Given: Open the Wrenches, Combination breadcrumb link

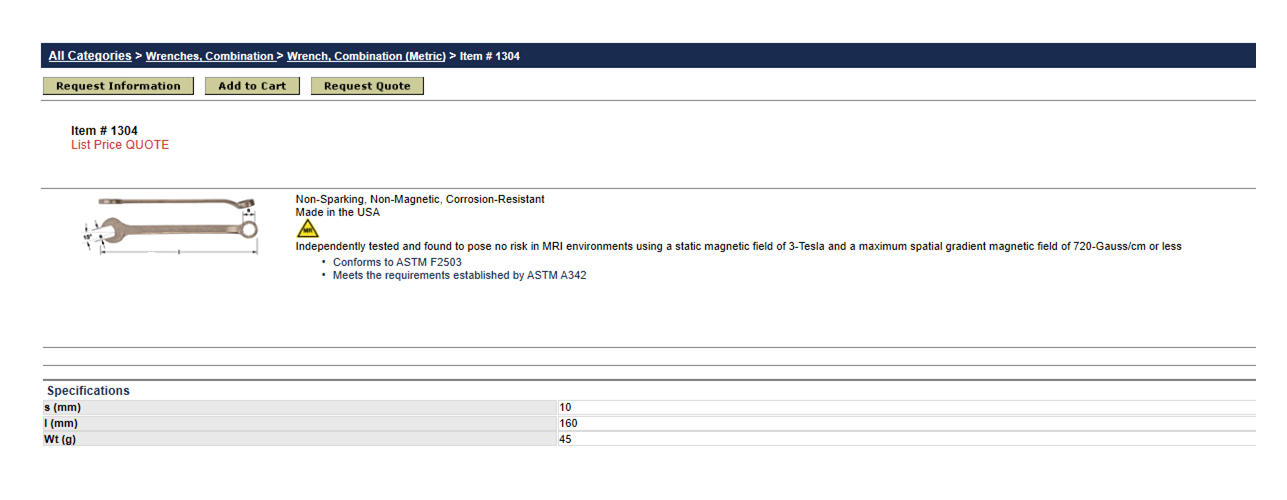Looking at the screenshot, I should (x=210, y=56).
